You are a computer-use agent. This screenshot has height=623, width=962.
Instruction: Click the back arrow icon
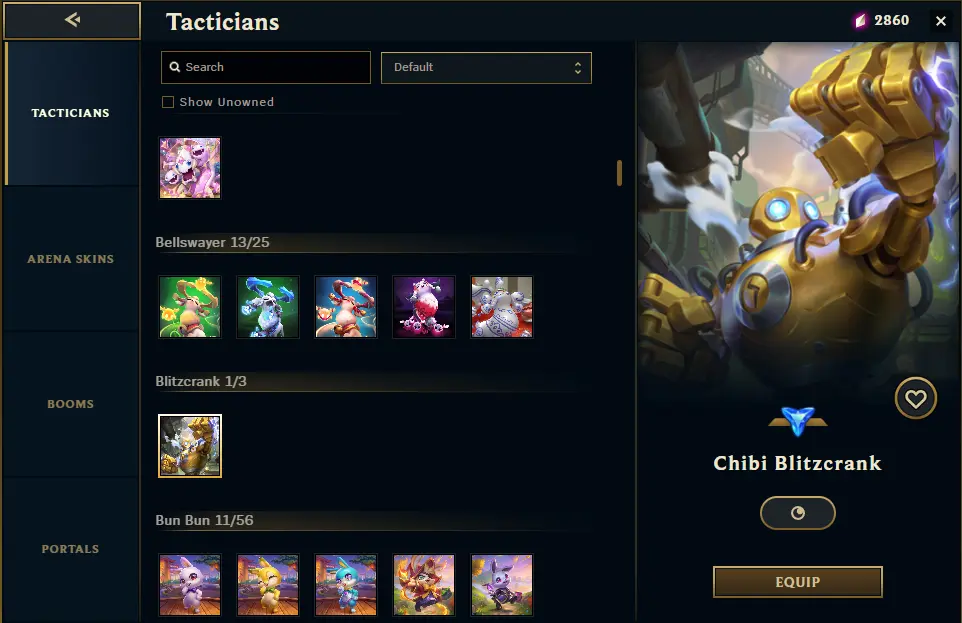tap(72, 20)
